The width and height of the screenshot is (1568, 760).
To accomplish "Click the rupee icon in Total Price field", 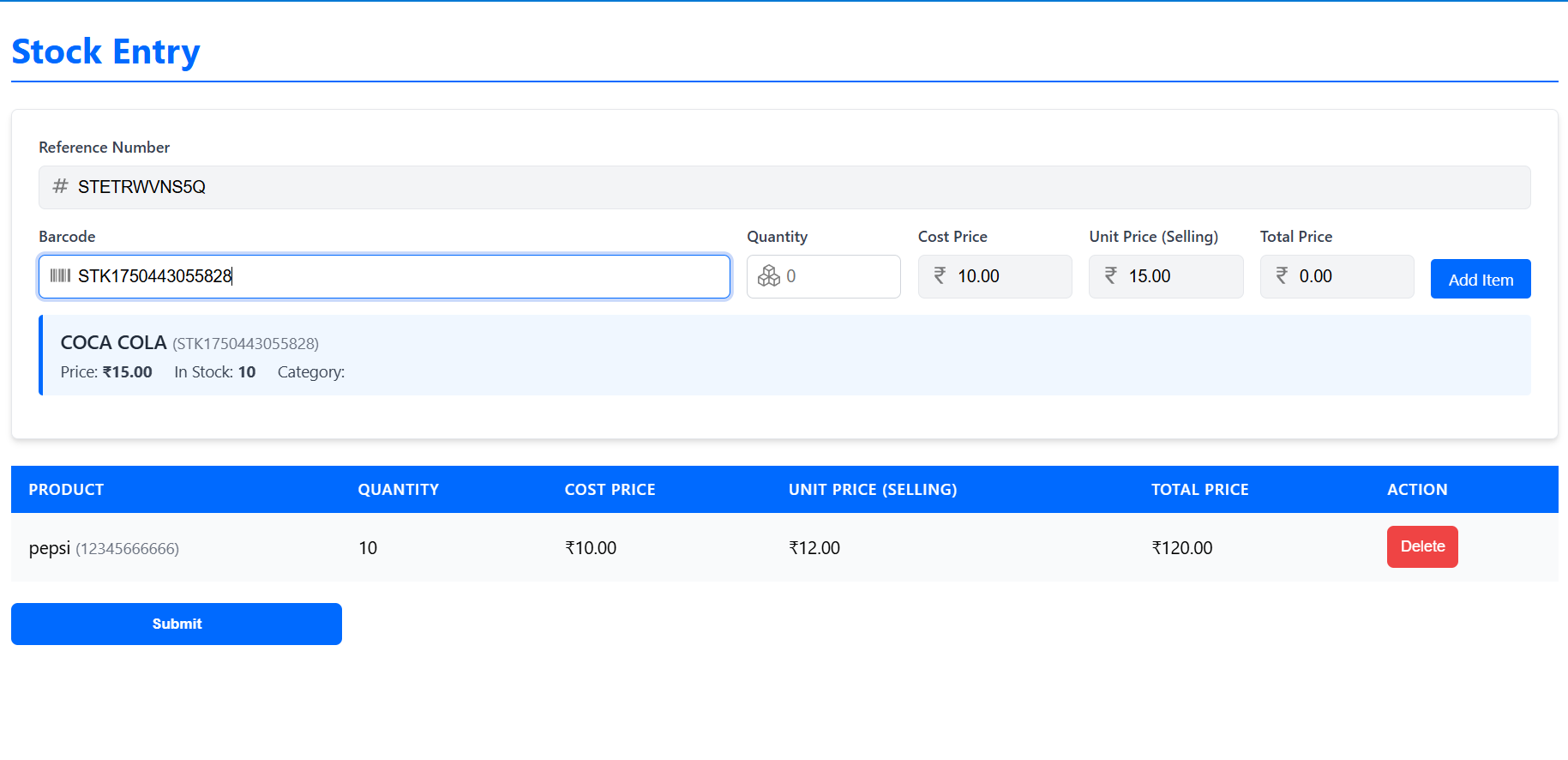I will tap(1282, 275).
